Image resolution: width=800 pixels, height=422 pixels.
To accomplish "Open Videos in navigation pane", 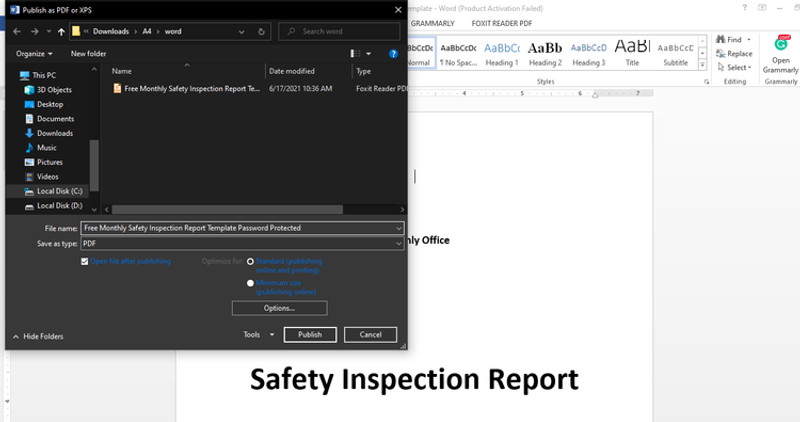I will pos(42,177).
